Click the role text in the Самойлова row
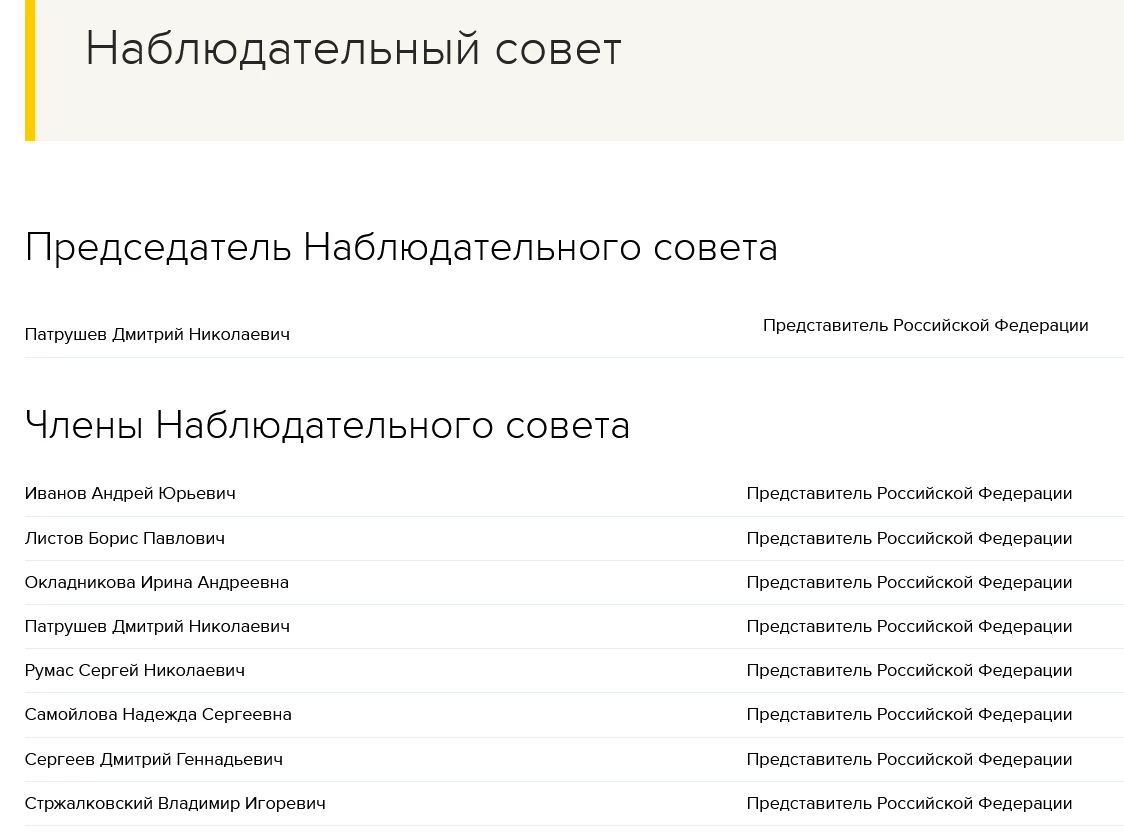This screenshot has width=1124, height=832. pos(909,714)
